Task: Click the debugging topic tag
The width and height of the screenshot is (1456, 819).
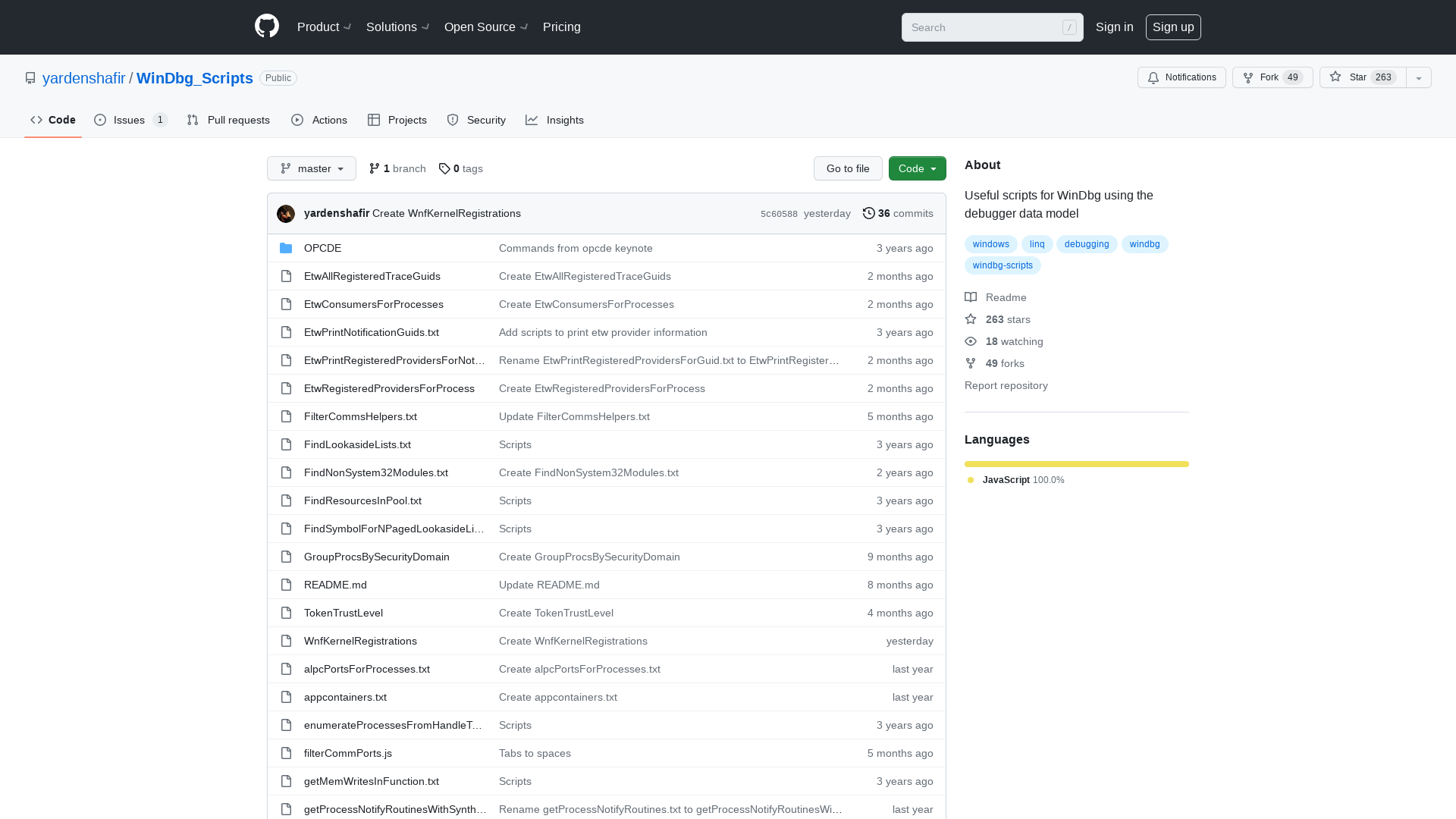Action: pyautogui.click(x=1087, y=244)
